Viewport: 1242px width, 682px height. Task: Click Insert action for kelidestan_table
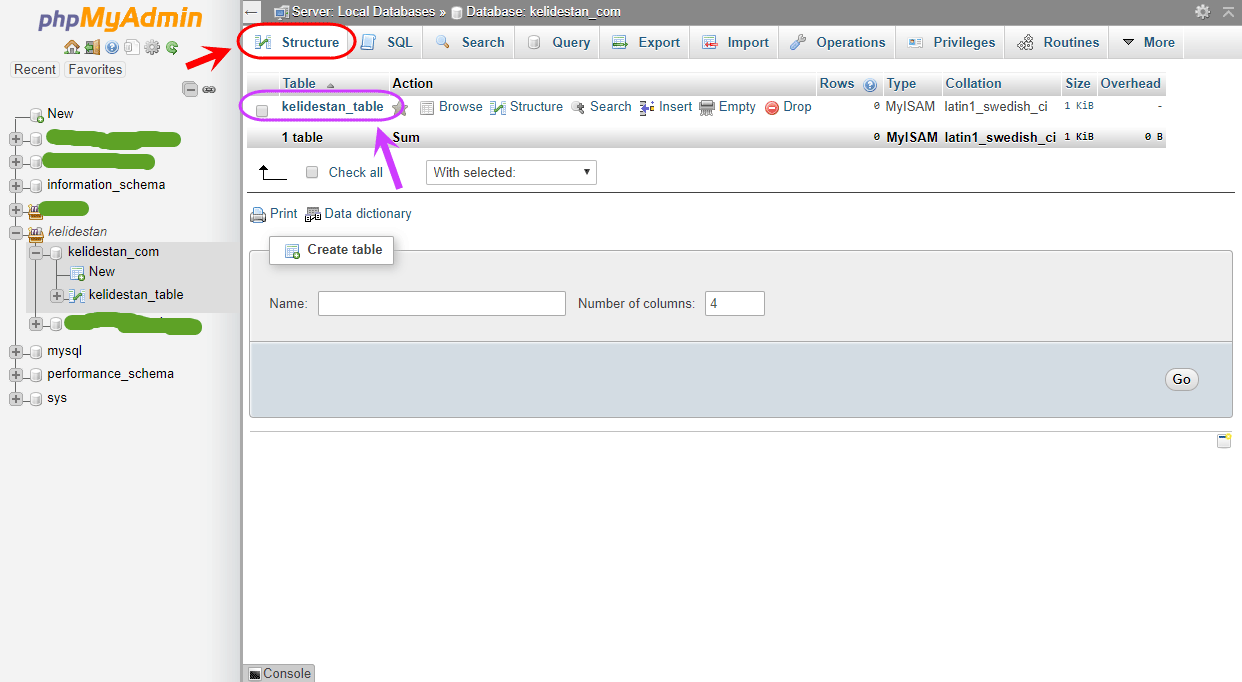coord(666,107)
